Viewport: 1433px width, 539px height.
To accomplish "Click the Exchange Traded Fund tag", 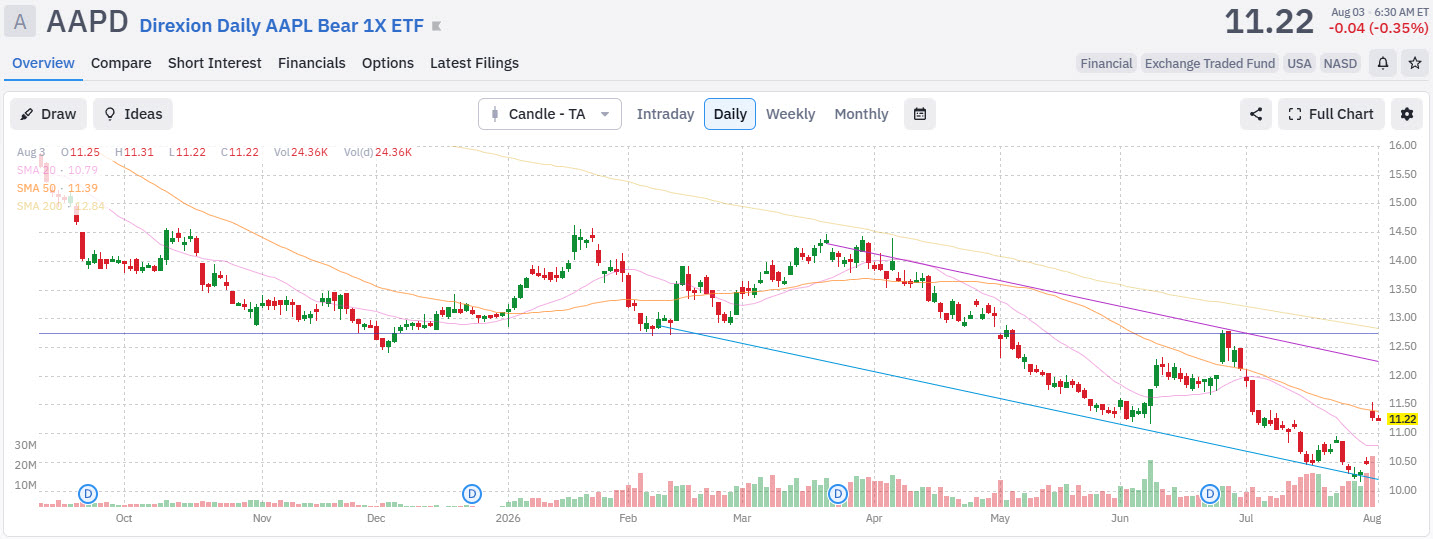I will pyautogui.click(x=1210, y=63).
